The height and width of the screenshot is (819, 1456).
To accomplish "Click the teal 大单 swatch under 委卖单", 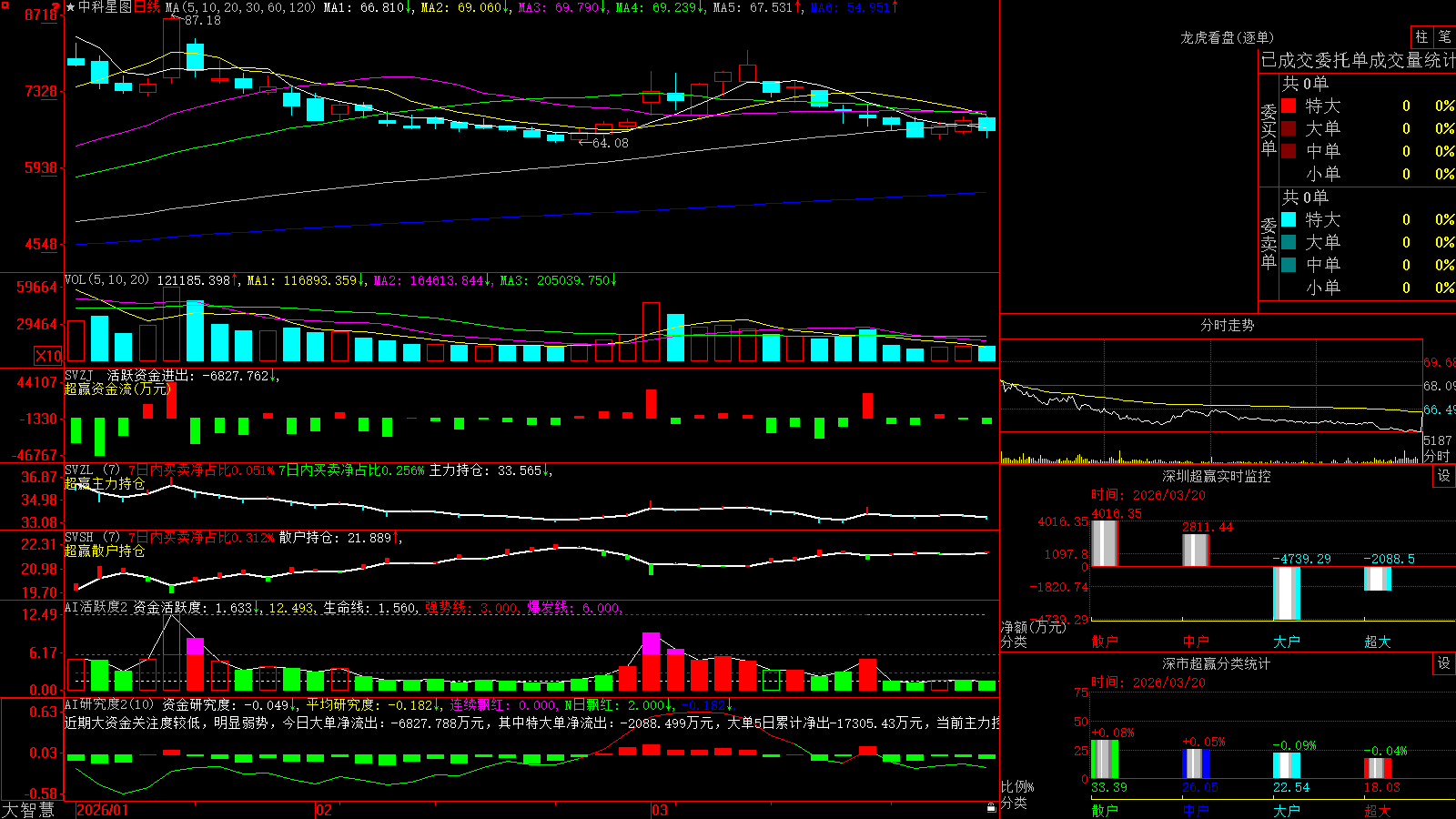I will click(1289, 242).
